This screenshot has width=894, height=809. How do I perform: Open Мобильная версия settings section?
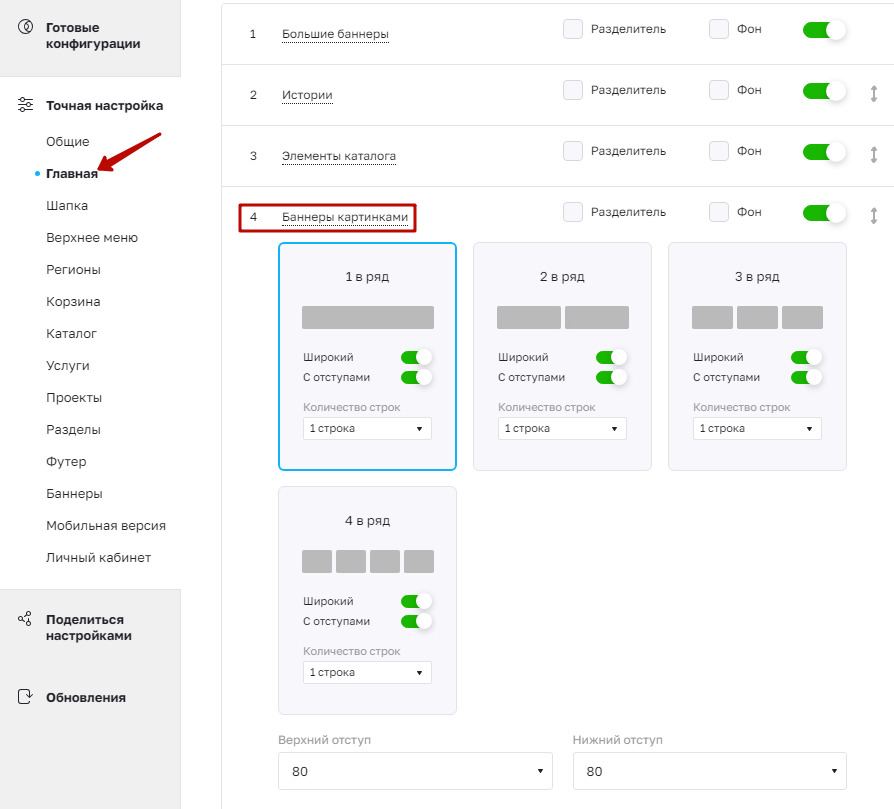(x=106, y=526)
